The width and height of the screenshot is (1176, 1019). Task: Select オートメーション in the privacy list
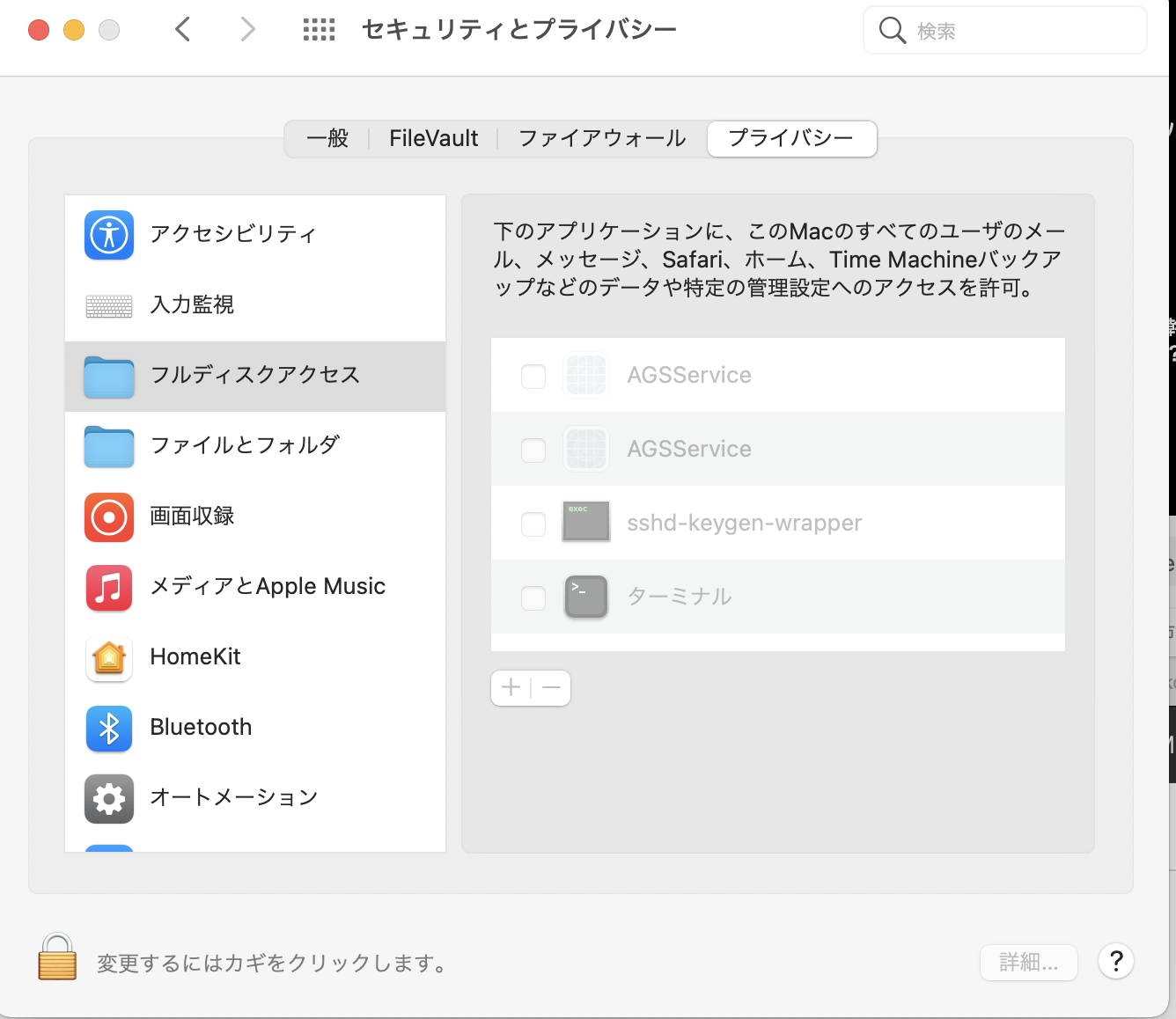point(255,799)
